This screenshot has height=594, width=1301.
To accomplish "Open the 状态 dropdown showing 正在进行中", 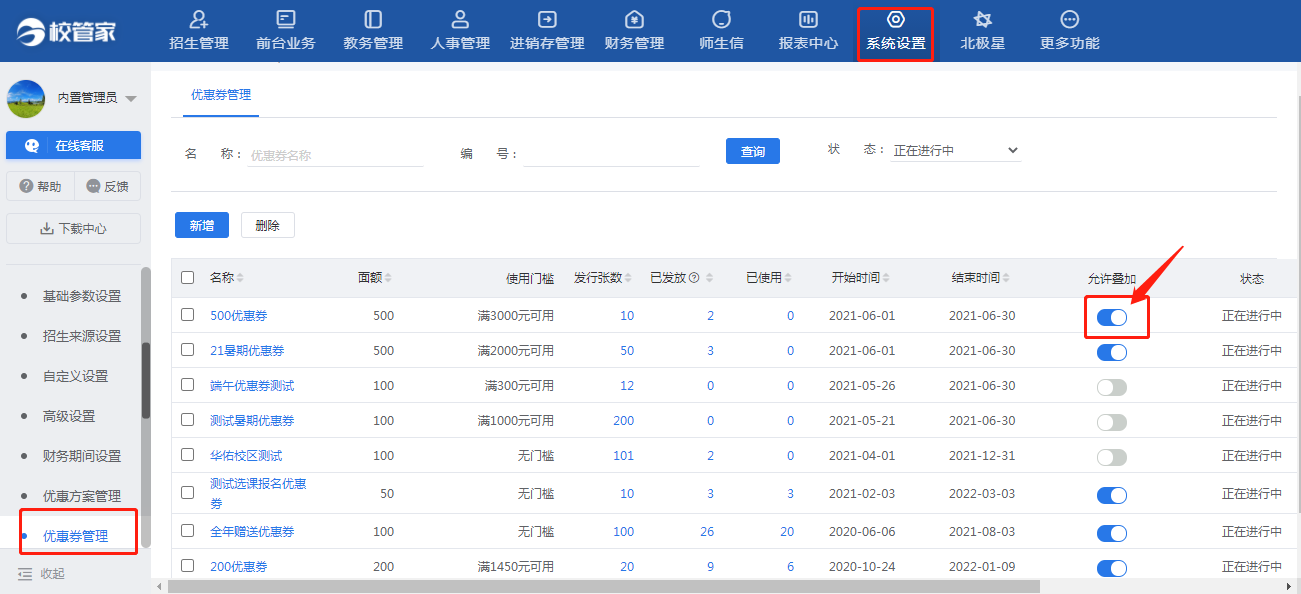I will 956,151.
